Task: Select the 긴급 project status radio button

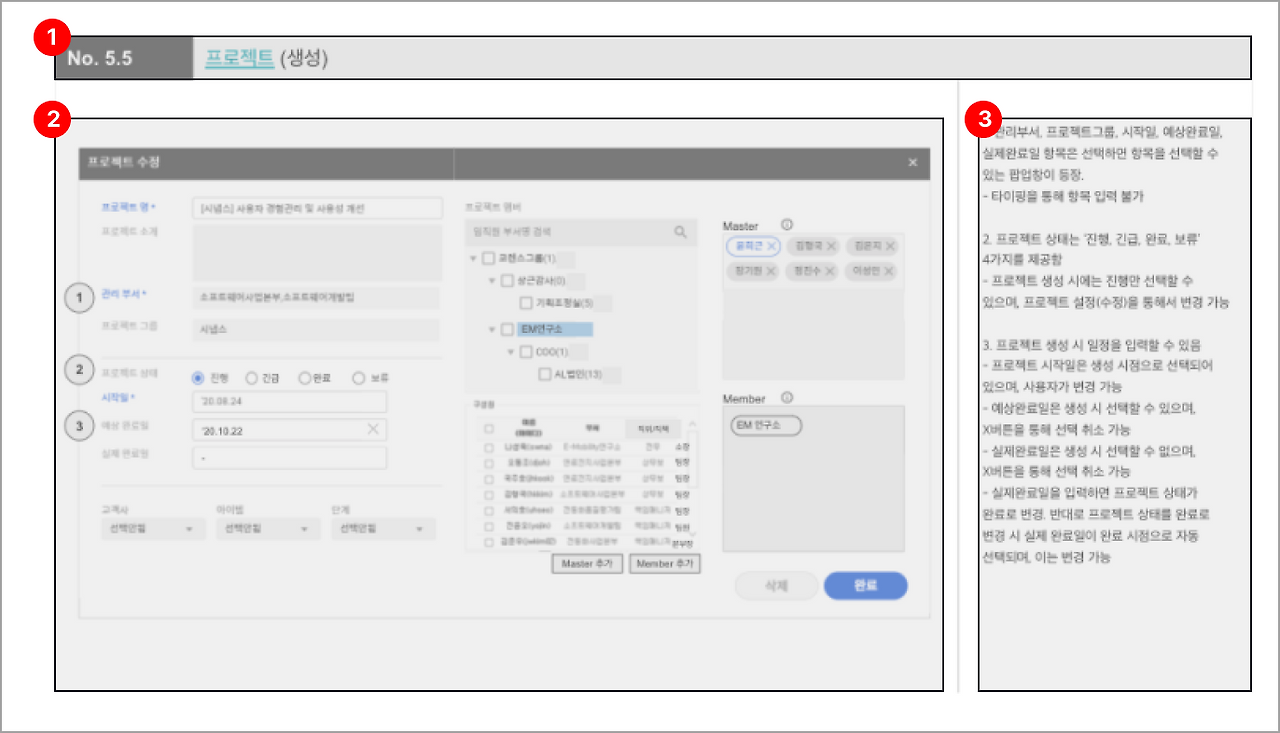Action: (252, 378)
